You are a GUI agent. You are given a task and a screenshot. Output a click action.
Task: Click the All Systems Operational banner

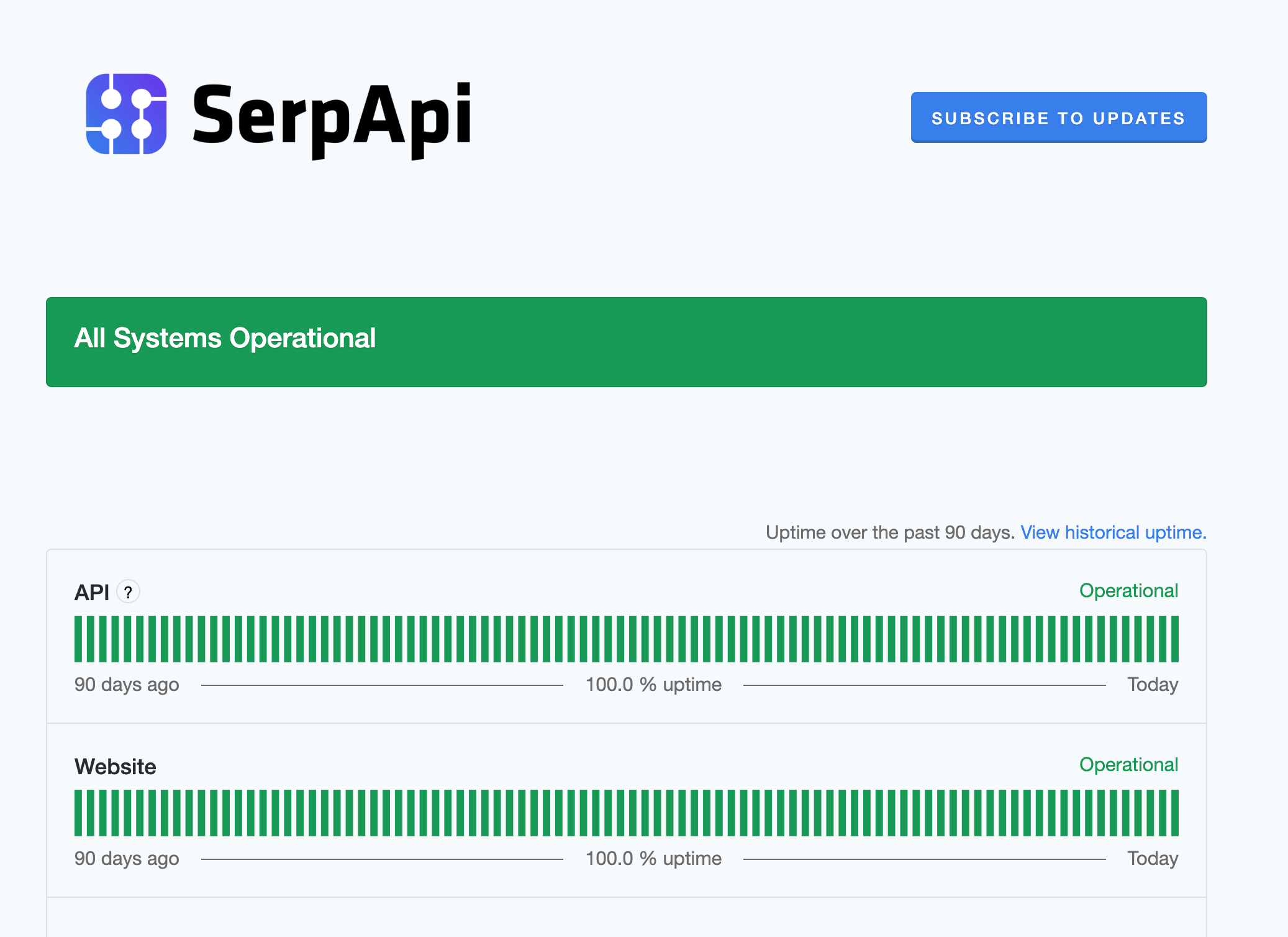click(626, 342)
